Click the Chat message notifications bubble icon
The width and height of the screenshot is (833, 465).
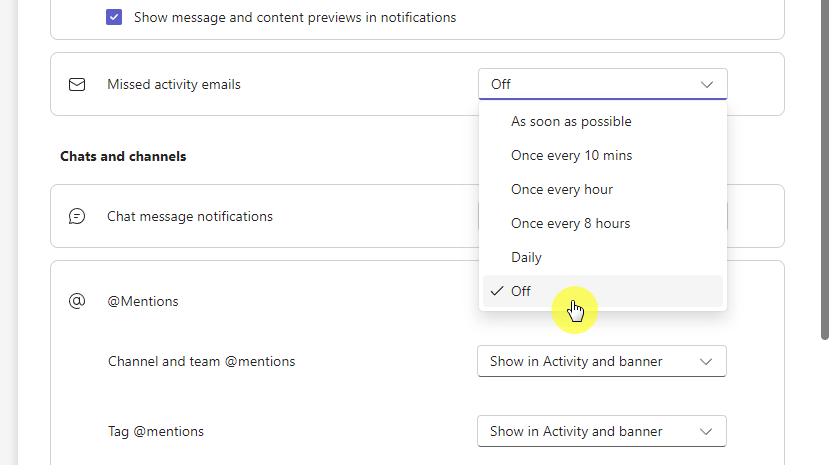coord(77,216)
